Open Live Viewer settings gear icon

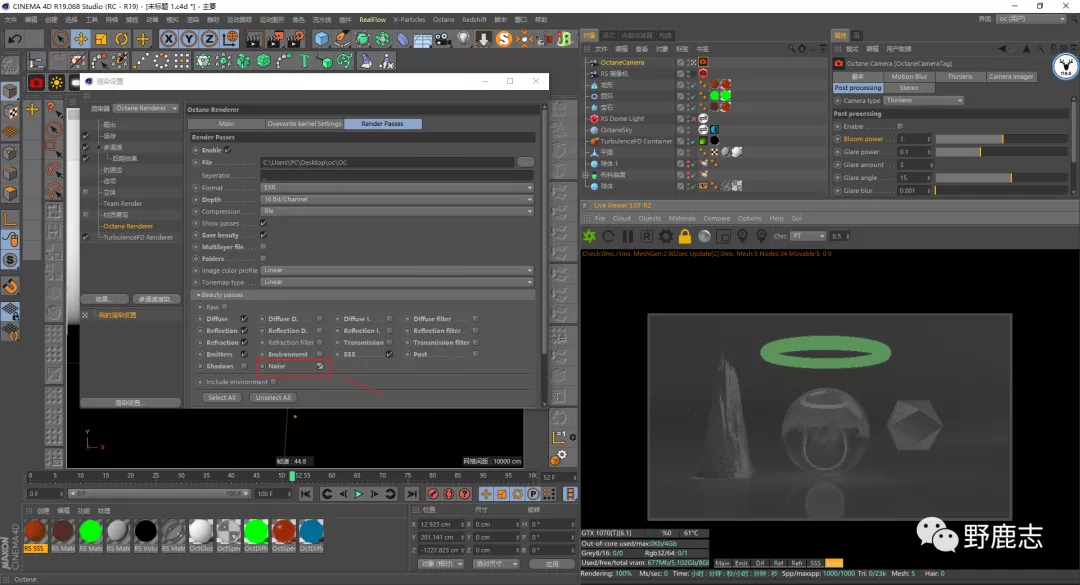coord(666,236)
